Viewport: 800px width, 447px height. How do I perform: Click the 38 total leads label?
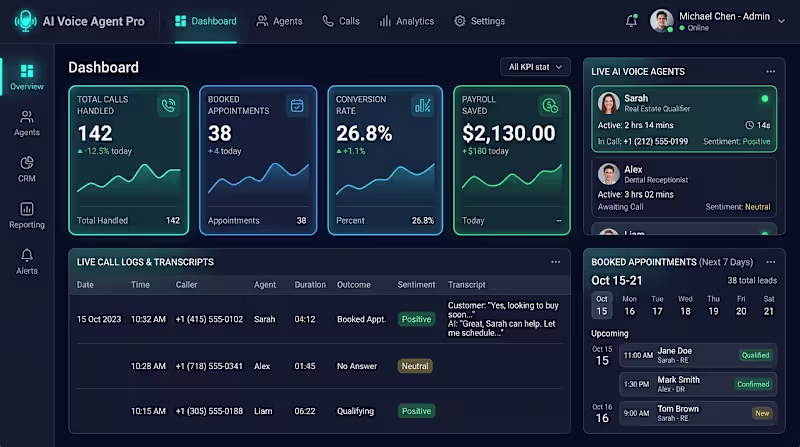752,280
